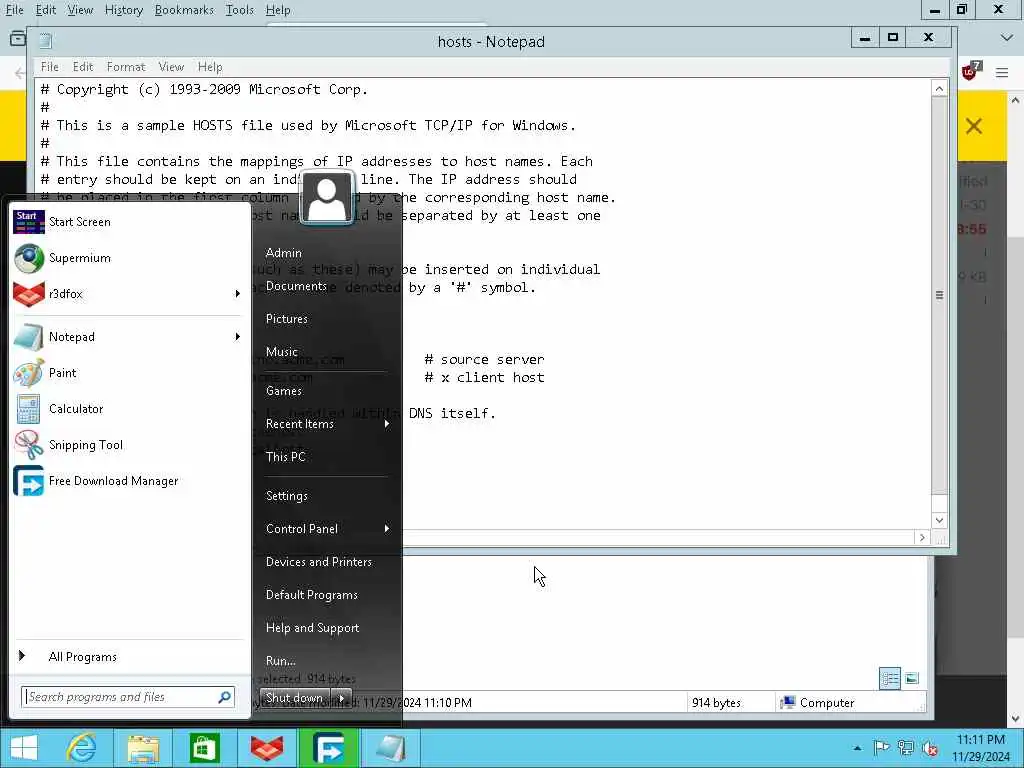
Task: Click Notepad scroll up arrow
Action: [x=939, y=89]
